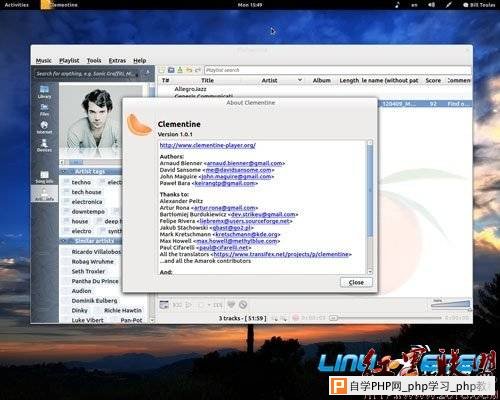Click the pen icon in top bar
This screenshot has width=500, height=400.
tap(449, 5)
